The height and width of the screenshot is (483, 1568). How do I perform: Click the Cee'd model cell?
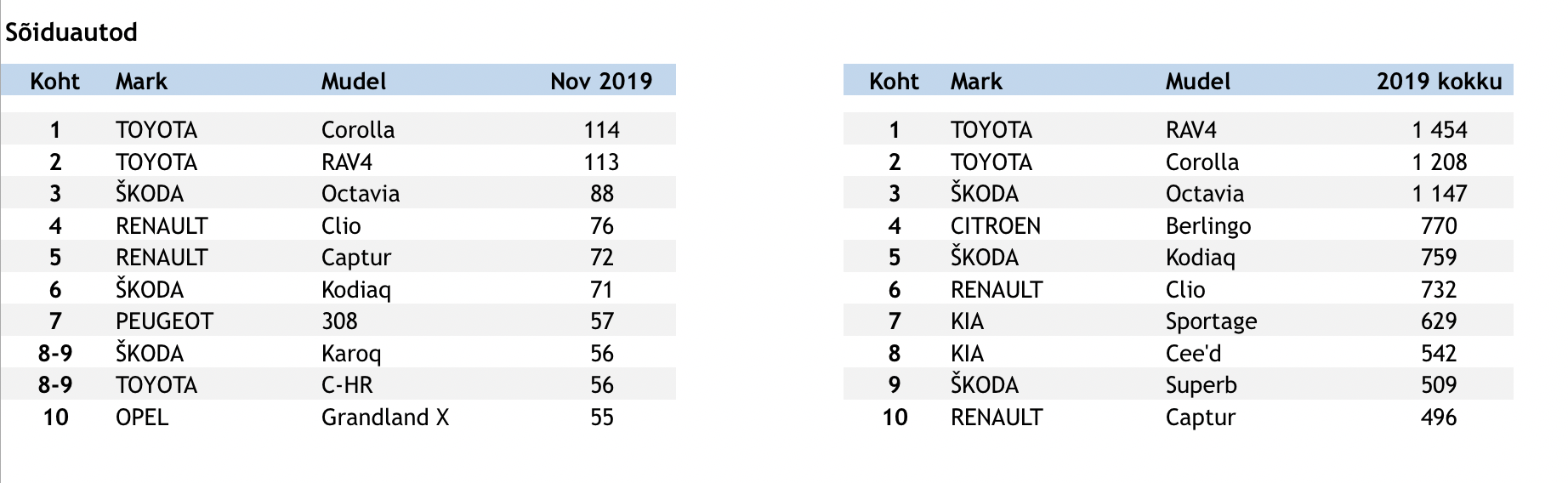tap(1193, 354)
